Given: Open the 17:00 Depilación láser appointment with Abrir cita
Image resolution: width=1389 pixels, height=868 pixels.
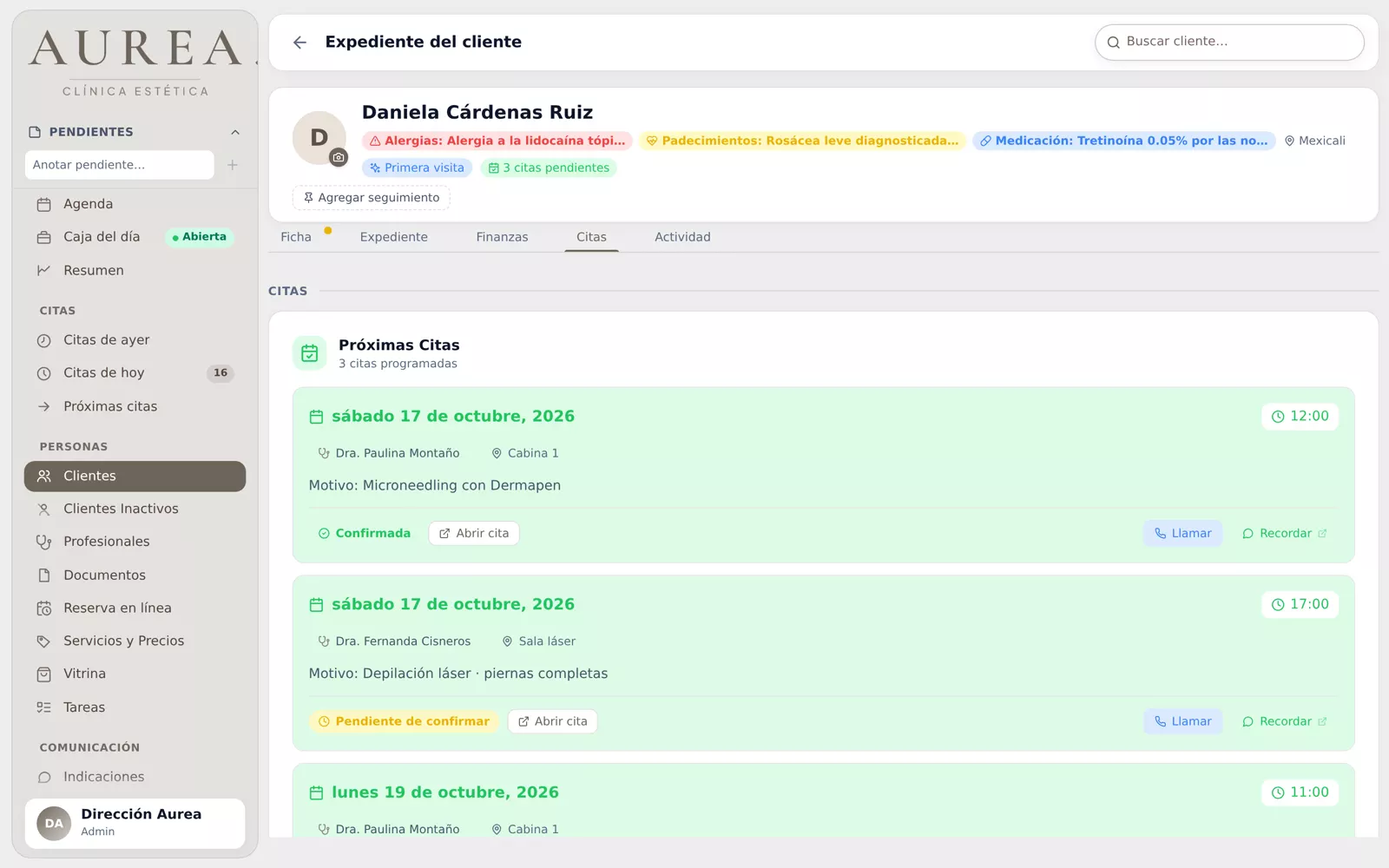Looking at the screenshot, I should (x=552, y=721).
